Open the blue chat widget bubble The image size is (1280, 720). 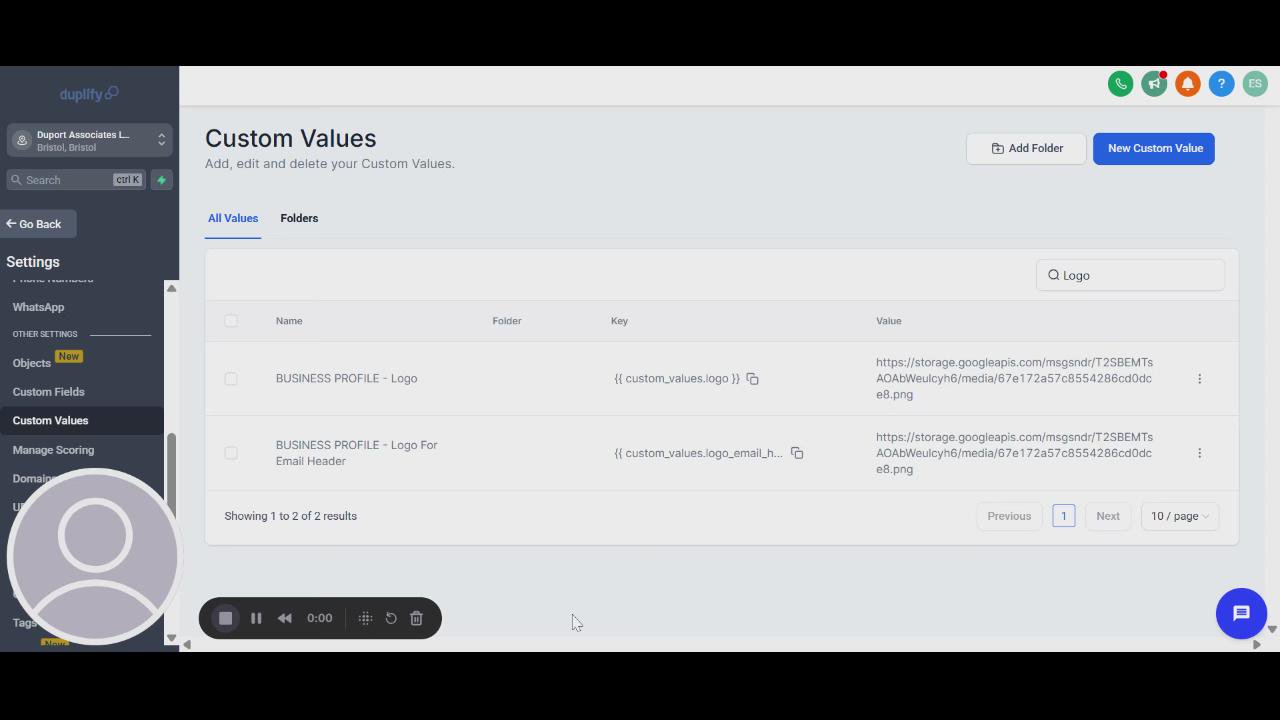[1241, 613]
